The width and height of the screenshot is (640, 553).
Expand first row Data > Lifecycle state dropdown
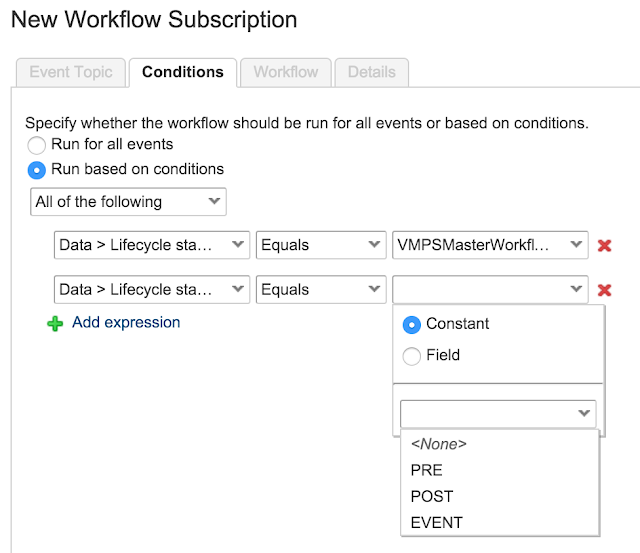(151, 245)
